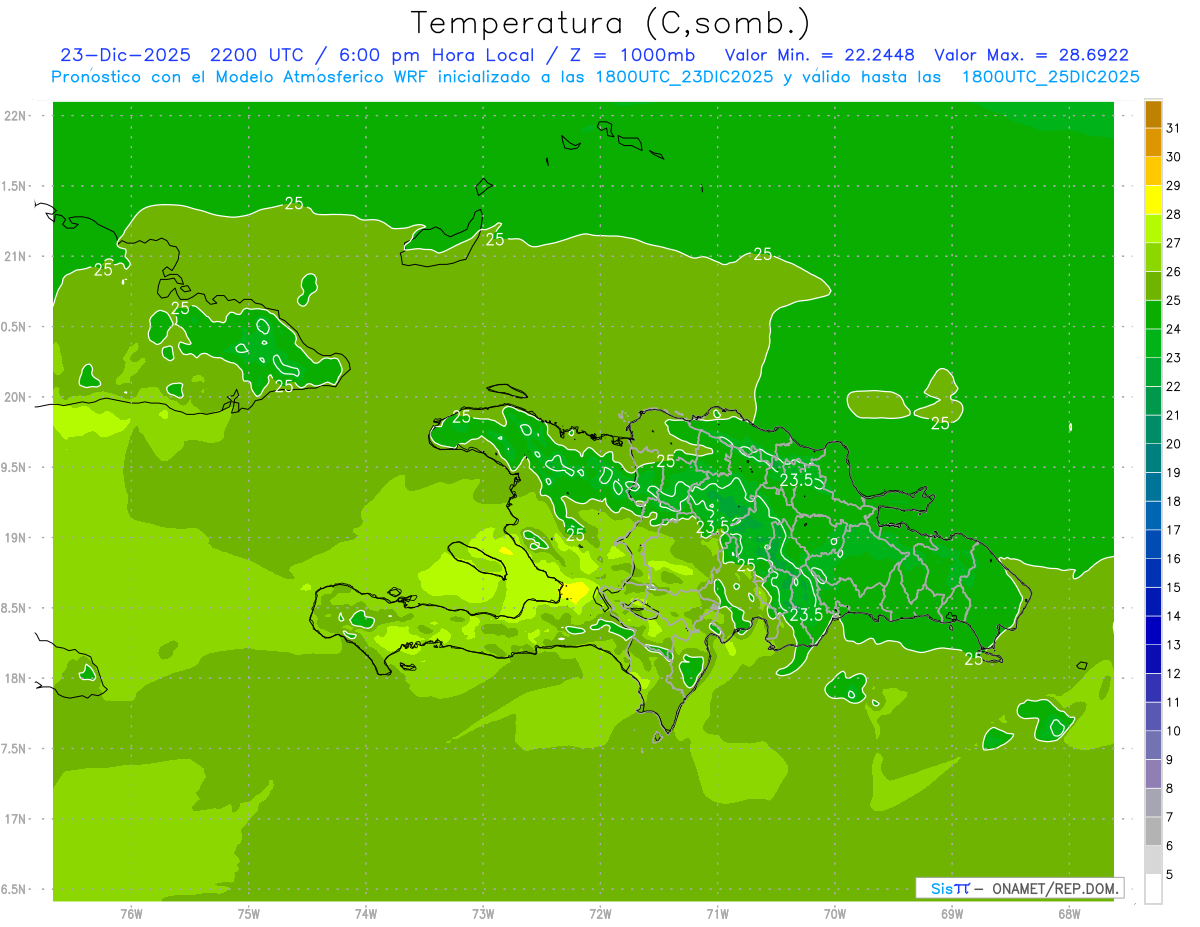Select the color bar segment between 30 and 31
This screenshot has height=927, width=1200.
(1153, 142)
